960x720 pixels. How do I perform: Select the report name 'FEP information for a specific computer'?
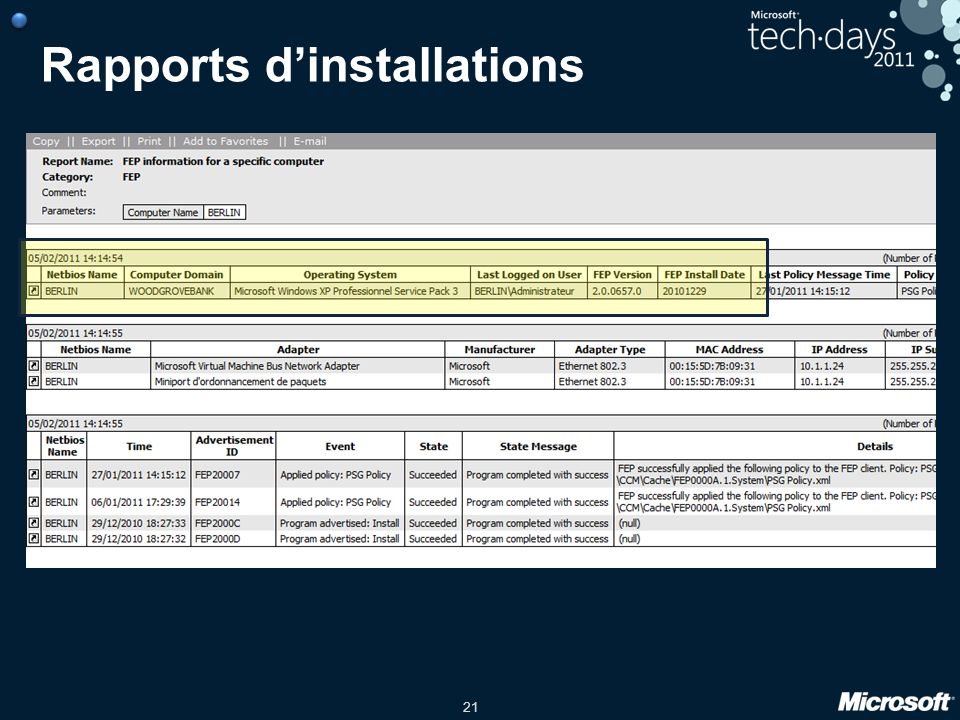223,161
